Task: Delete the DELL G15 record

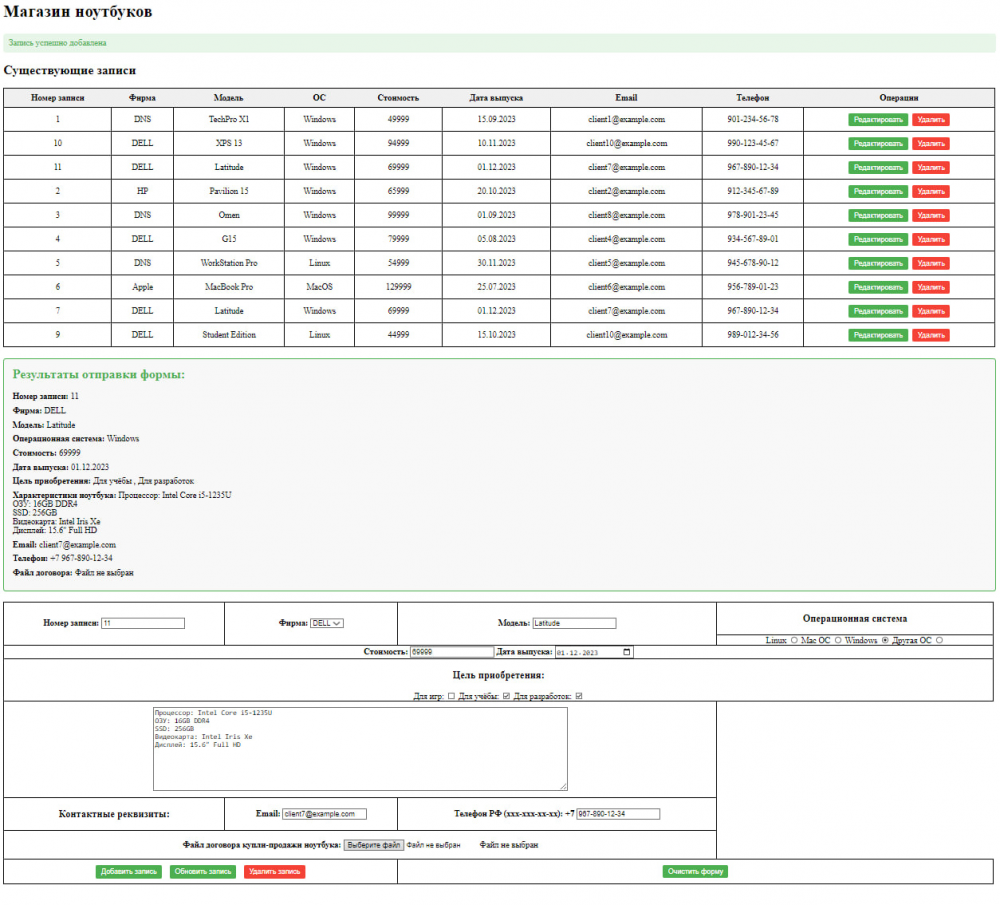Action: (930, 239)
